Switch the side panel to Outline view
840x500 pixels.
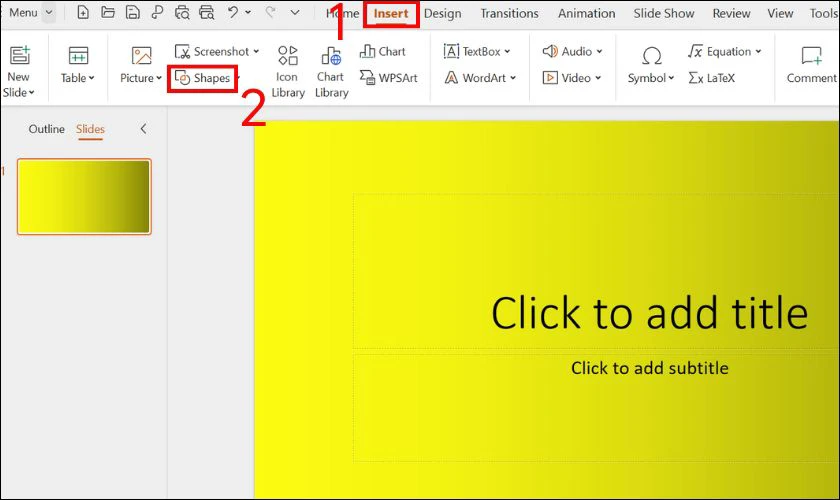tap(47, 129)
